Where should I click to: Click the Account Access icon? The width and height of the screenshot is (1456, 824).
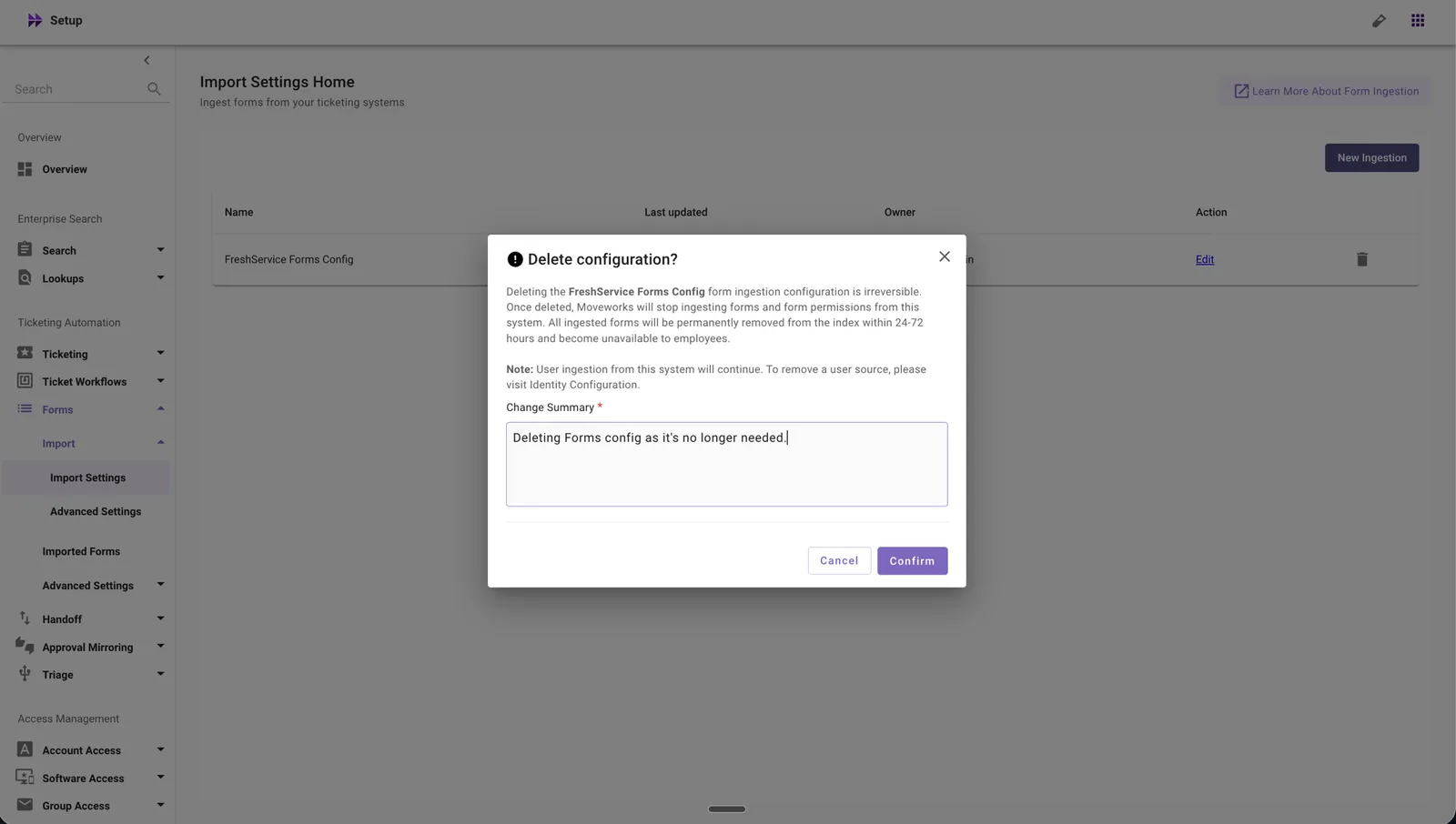pyautogui.click(x=25, y=749)
